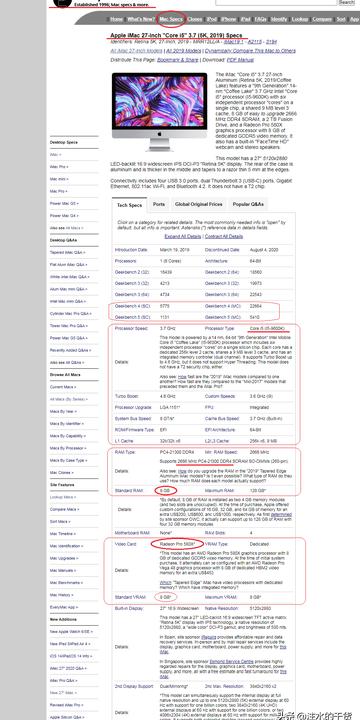360x720 pixels.
Task: Select the iPhone navigation item
Action: (228, 19)
